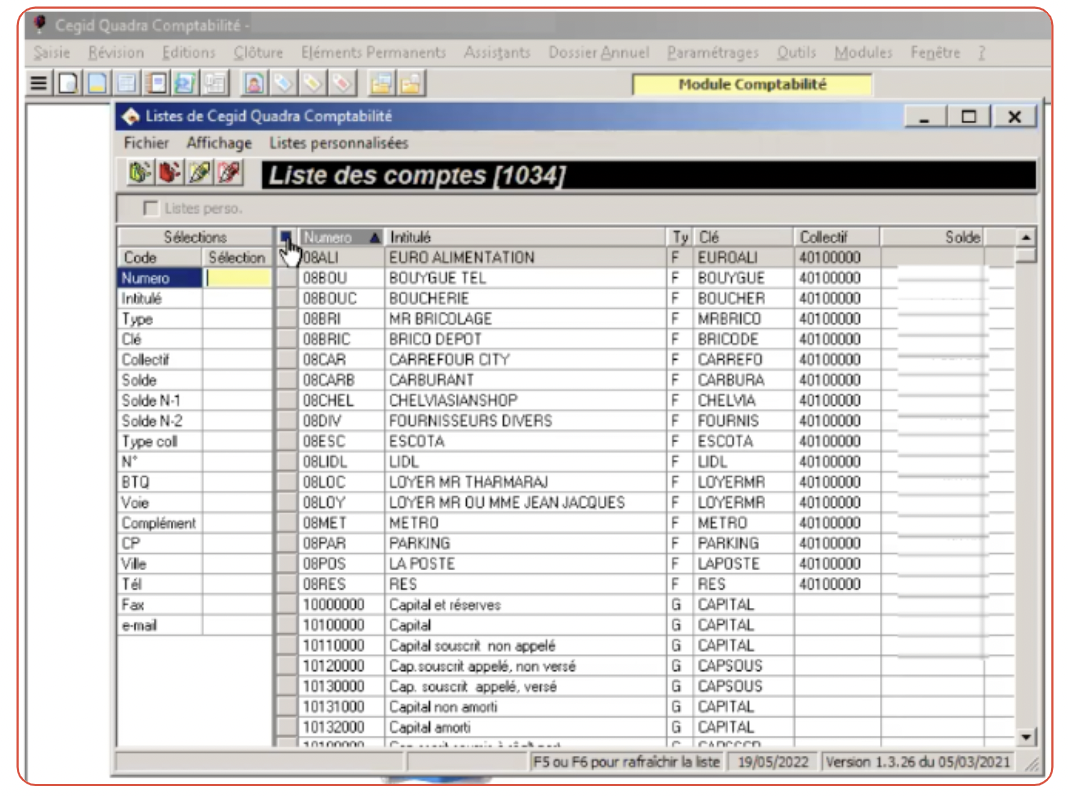Image resolution: width=1068 pixels, height=796 pixels.
Task: Click the scrollbar up arrow of the list
Action: pos(1026,237)
